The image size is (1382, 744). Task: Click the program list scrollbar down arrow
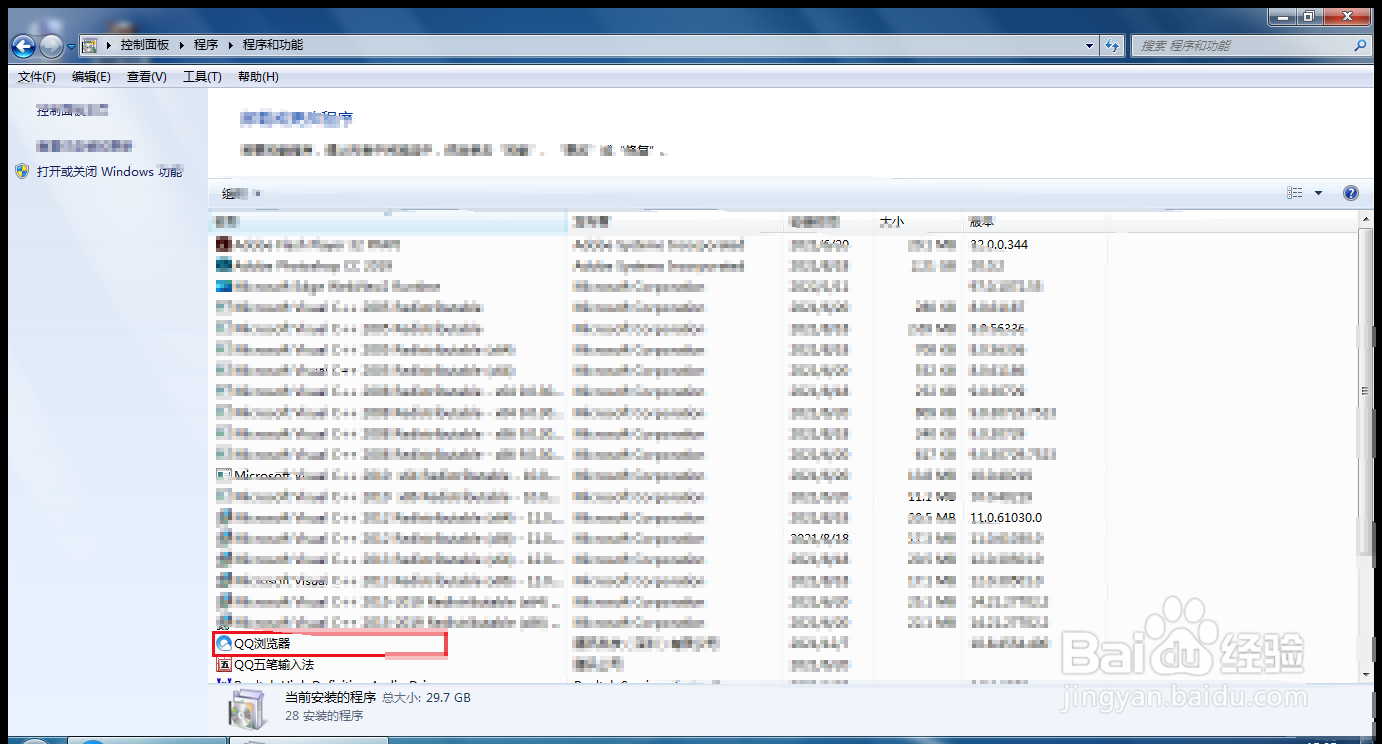point(1366,675)
